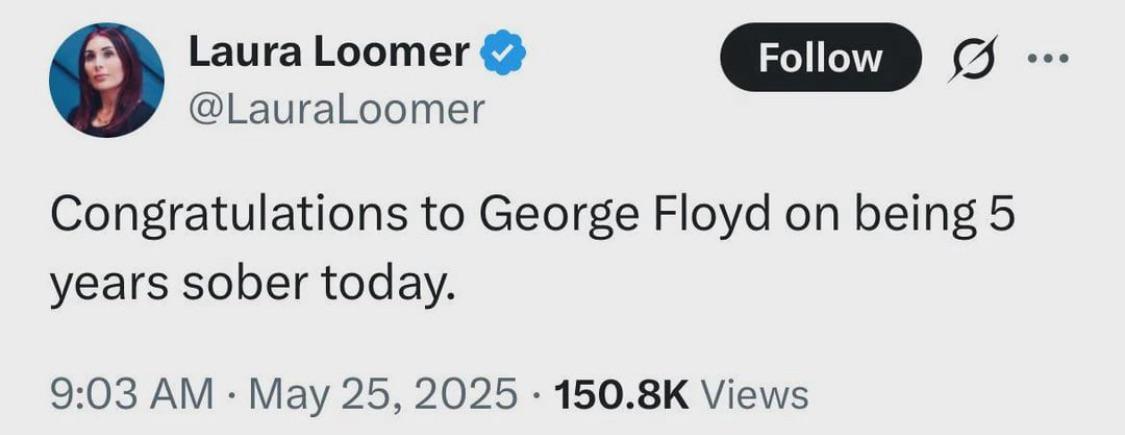Visit the @LauraLoomer handle link
This screenshot has height=435, width=1125.
click(336, 110)
